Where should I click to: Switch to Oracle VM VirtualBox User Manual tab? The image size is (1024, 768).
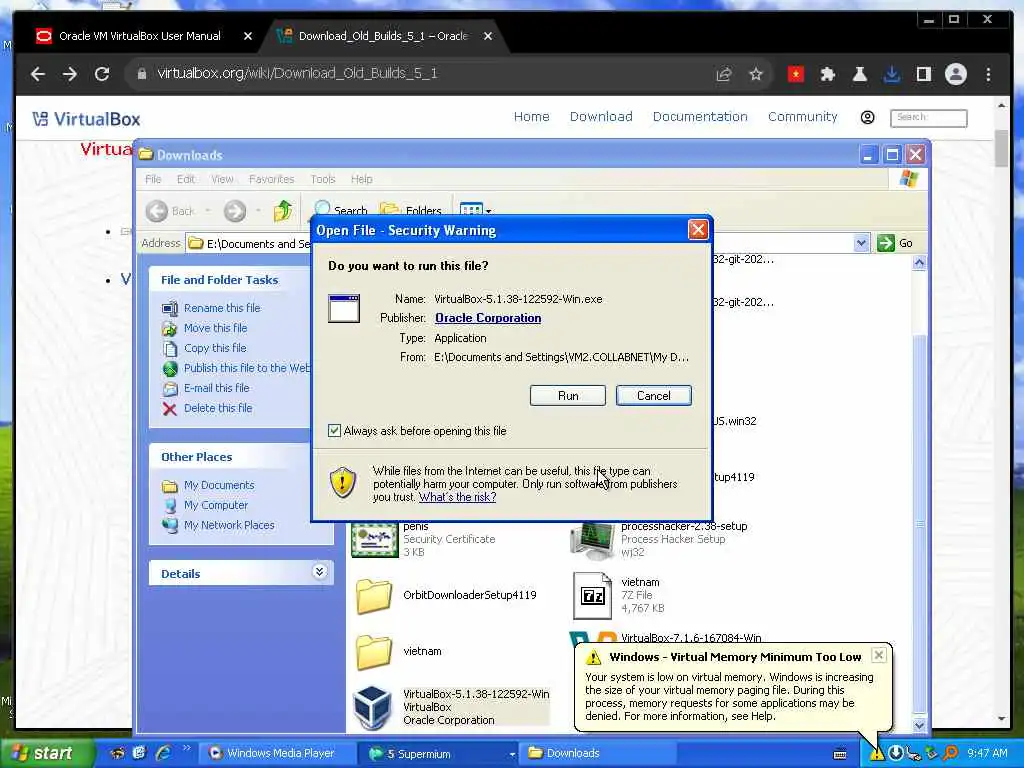pyautogui.click(x=140, y=36)
